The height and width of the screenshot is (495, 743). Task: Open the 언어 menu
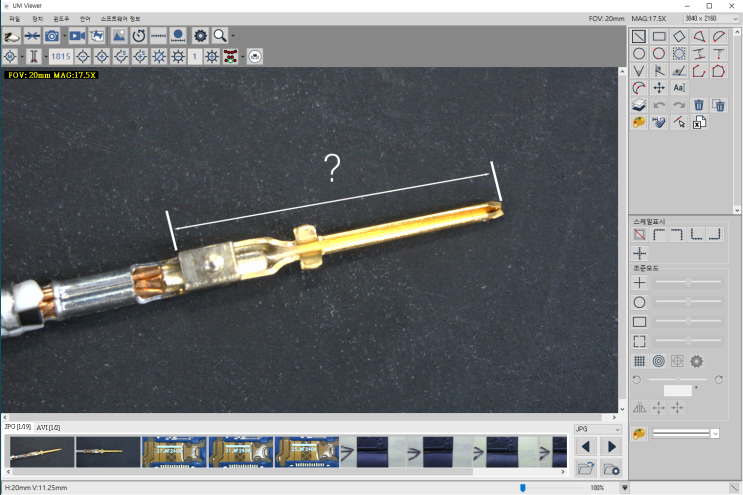85,19
